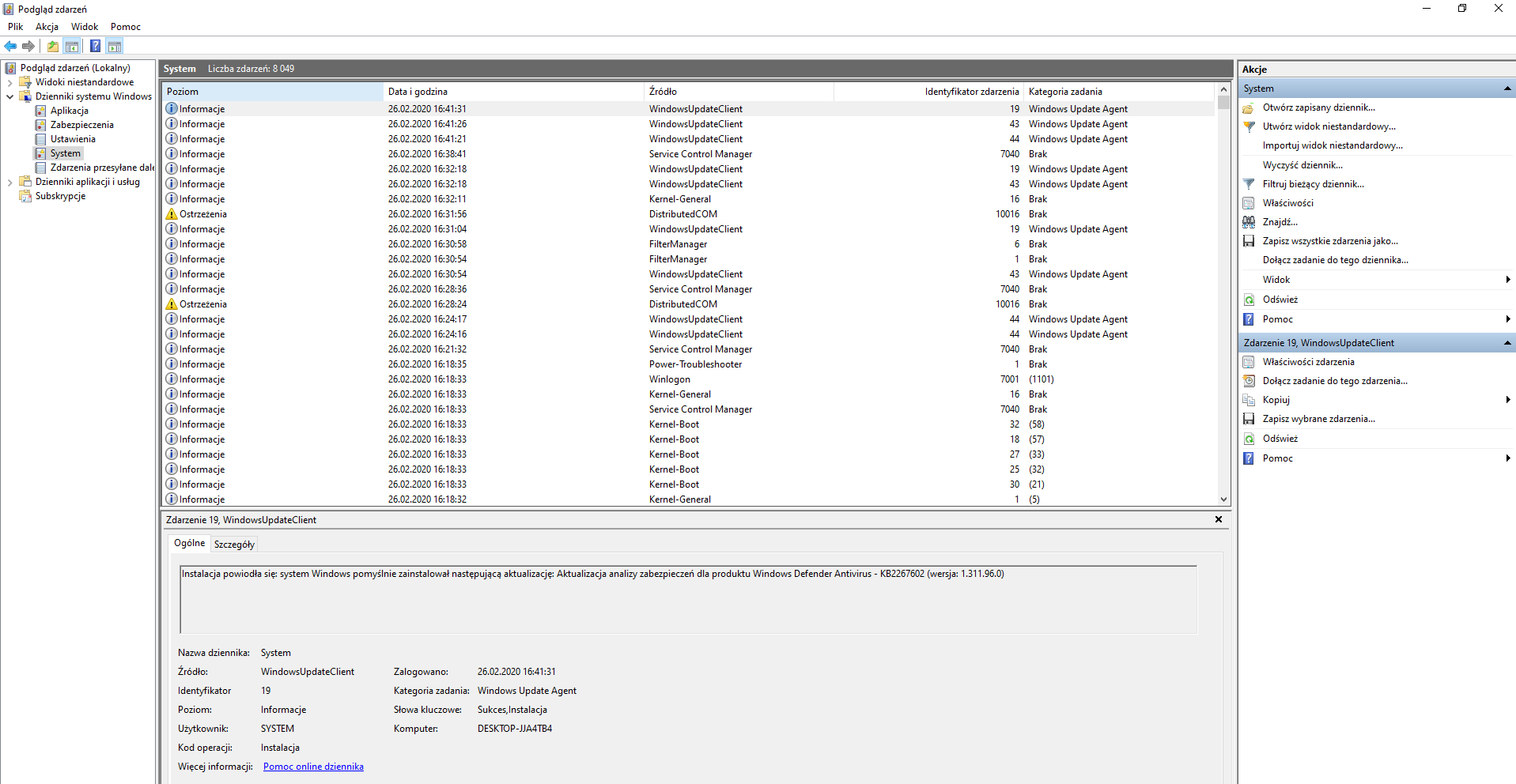Click the 'Dołącz zadanie do tego zdarzenia...' icon
1516x784 pixels.
click(1249, 381)
